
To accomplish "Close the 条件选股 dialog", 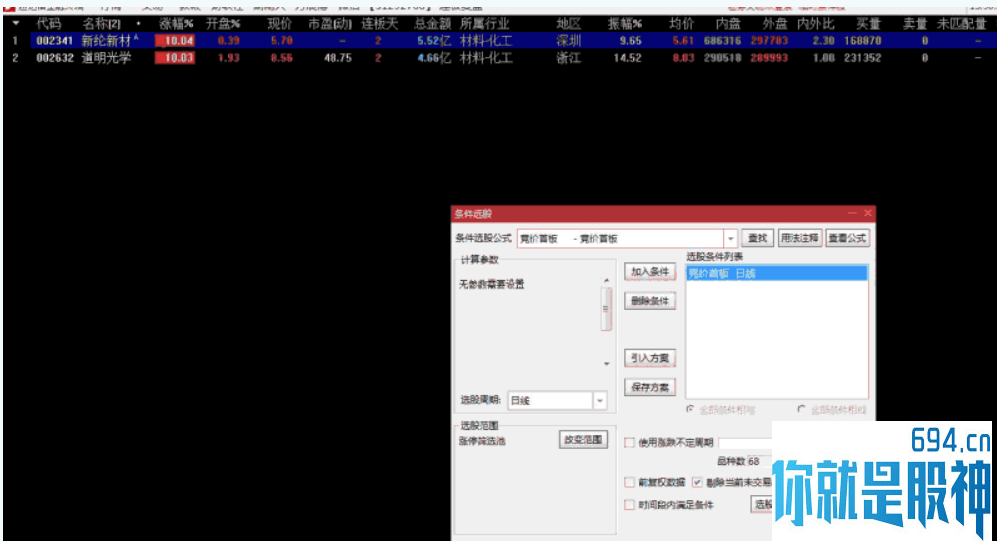I will tap(867, 213).
